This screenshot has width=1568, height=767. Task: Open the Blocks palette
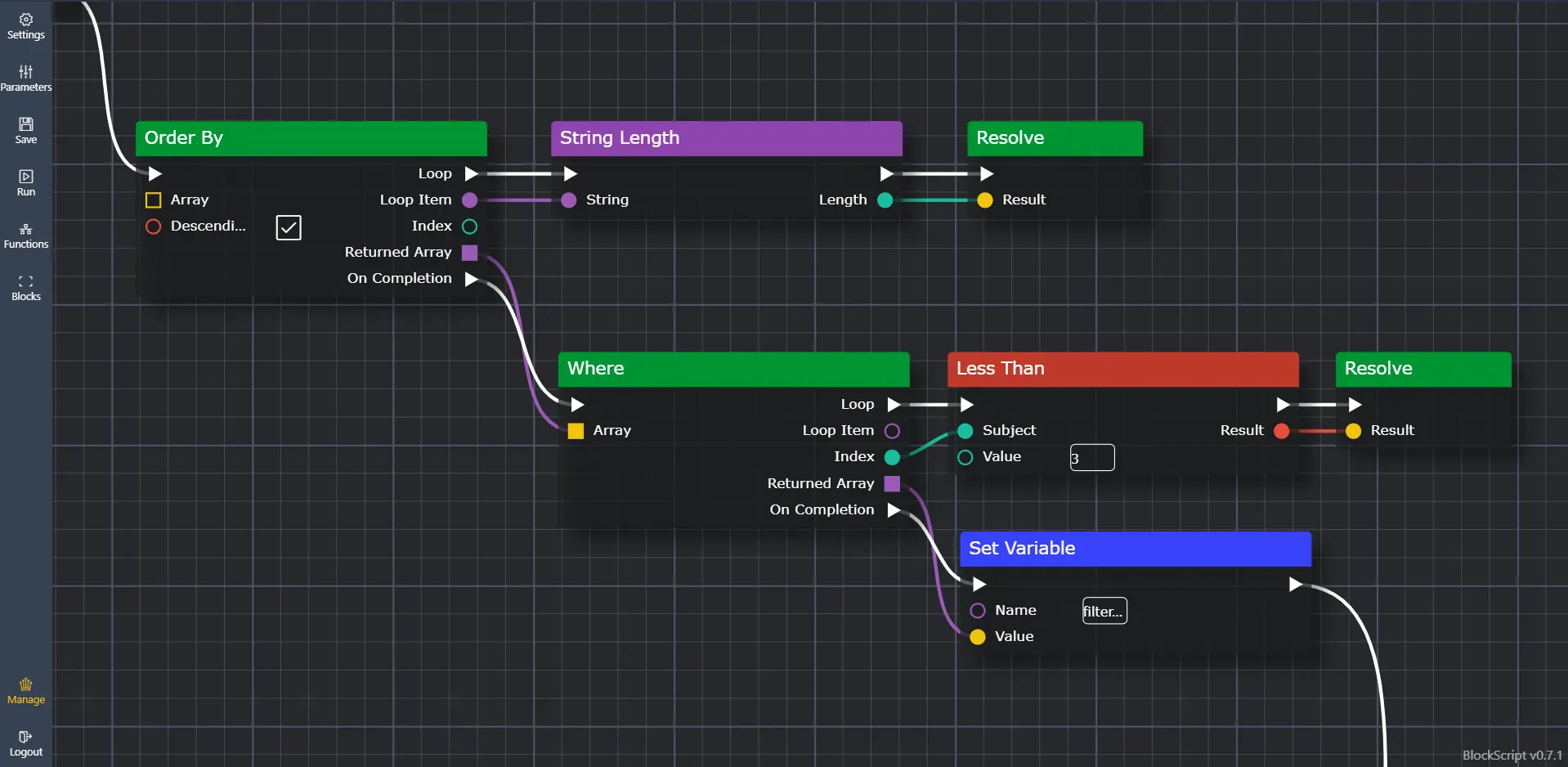26,288
